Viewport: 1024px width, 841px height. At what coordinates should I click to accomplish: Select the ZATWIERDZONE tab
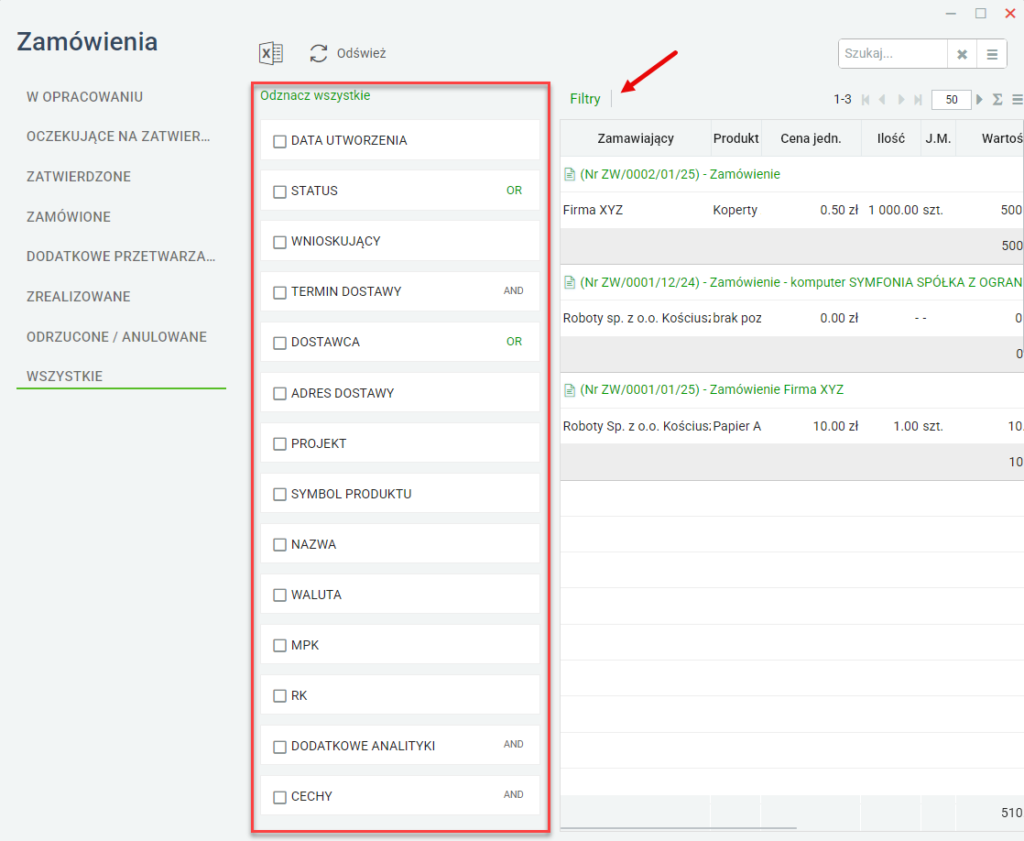[x=78, y=176]
